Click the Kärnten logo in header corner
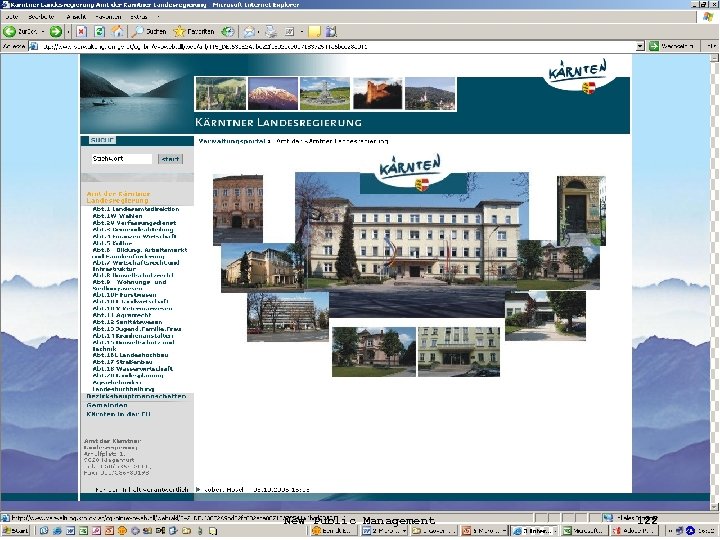 pos(578,76)
